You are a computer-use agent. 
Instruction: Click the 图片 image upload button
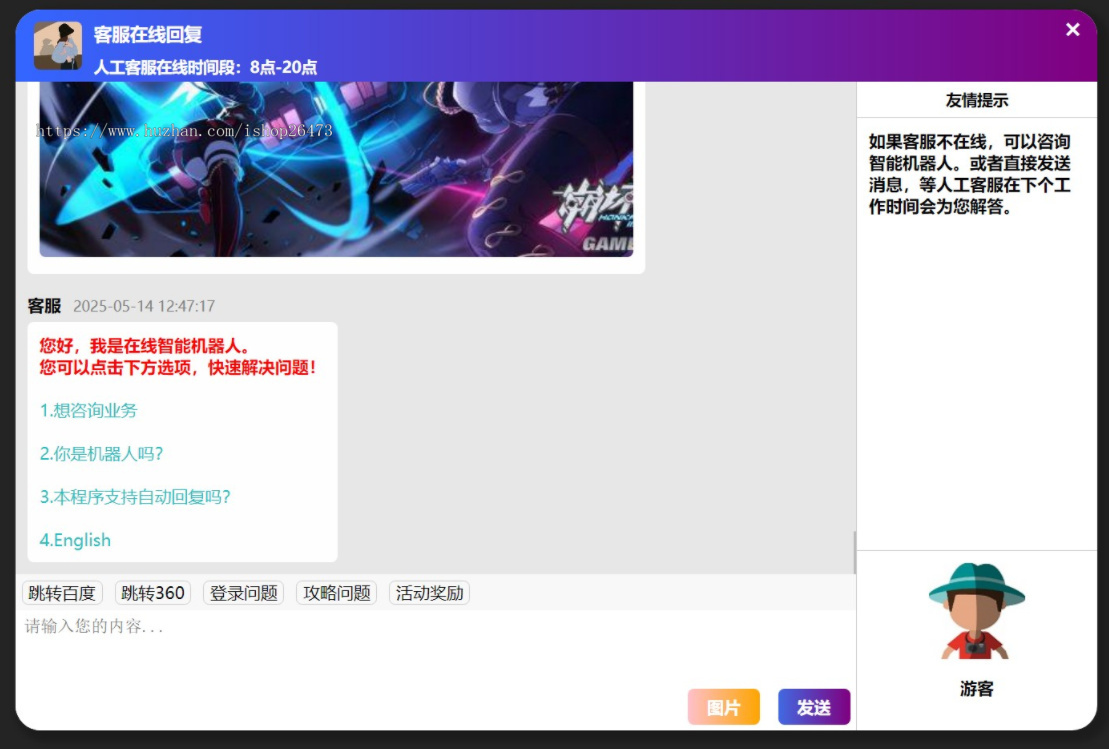click(724, 707)
